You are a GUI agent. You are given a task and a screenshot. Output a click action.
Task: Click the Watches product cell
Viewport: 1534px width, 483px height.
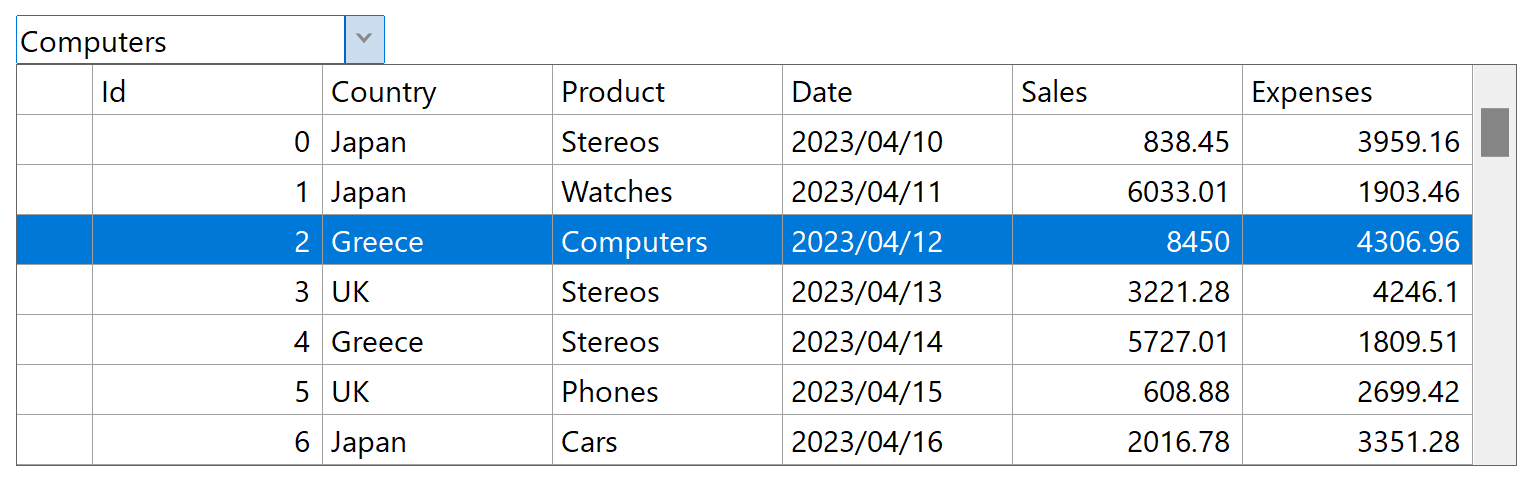click(667, 191)
